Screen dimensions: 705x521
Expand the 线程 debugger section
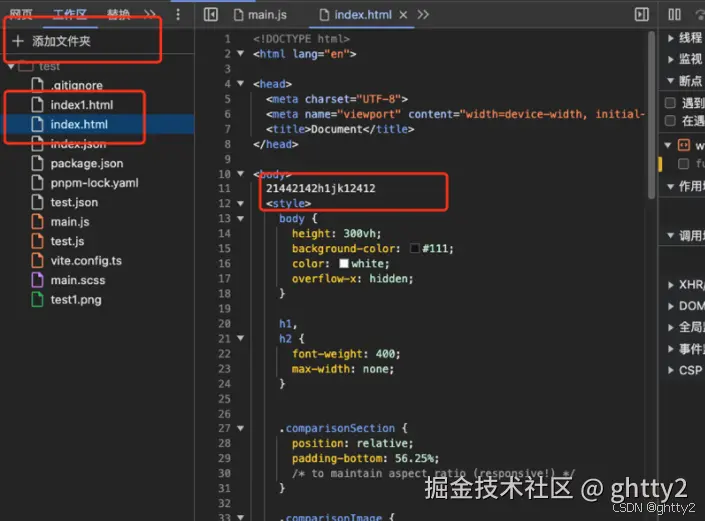click(x=671, y=38)
